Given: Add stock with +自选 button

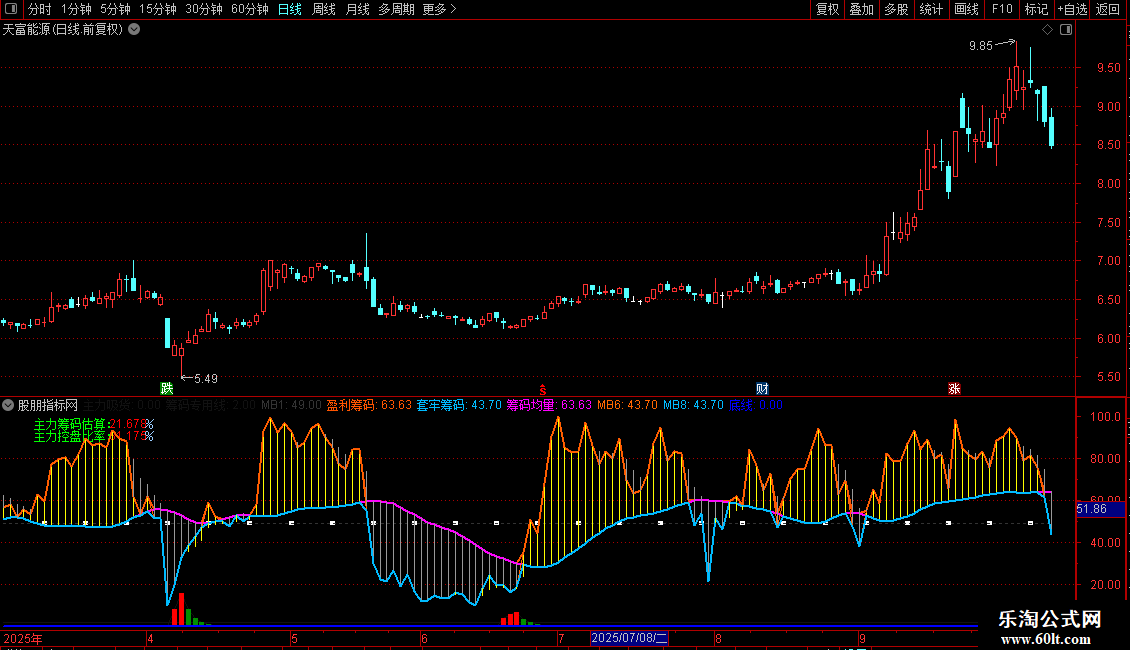Looking at the screenshot, I should point(1071,9).
